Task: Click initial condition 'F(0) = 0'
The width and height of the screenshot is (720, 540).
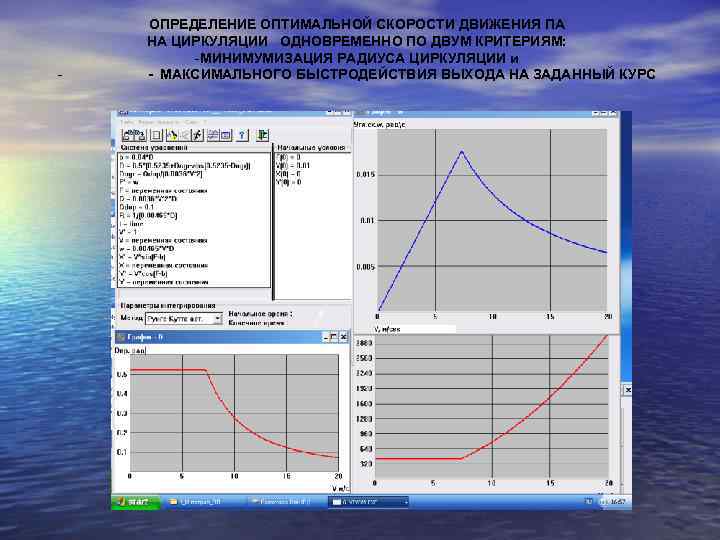Action: click(x=288, y=157)
